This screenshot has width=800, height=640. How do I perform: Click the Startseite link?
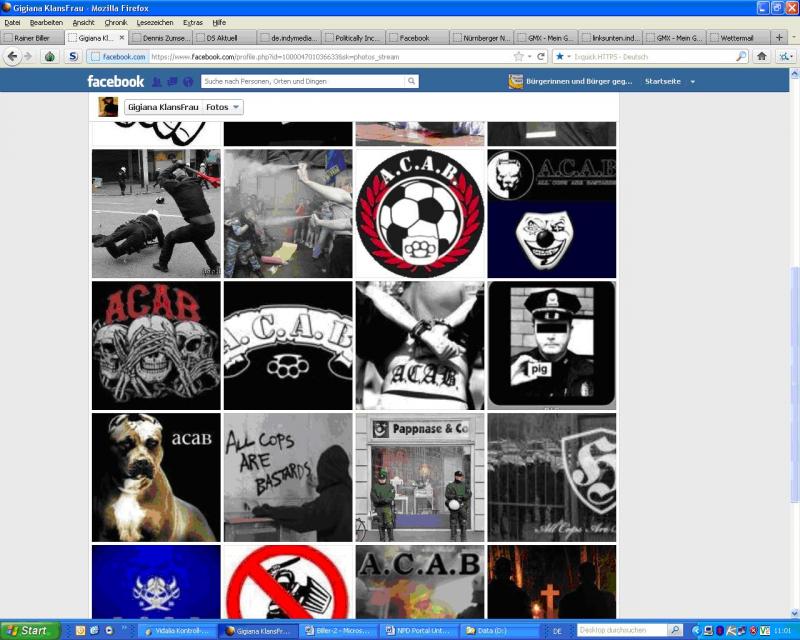tap(662, 82)
